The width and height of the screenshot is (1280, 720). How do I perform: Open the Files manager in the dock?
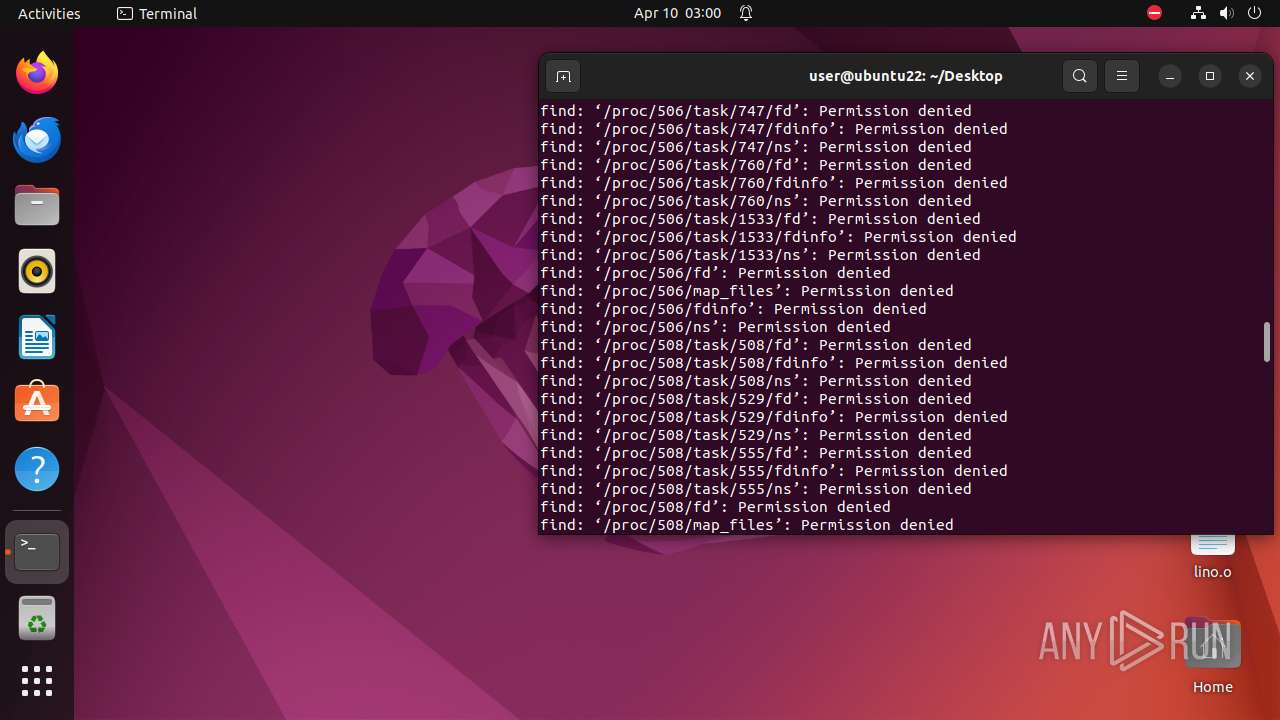click(x=37, y=205)
